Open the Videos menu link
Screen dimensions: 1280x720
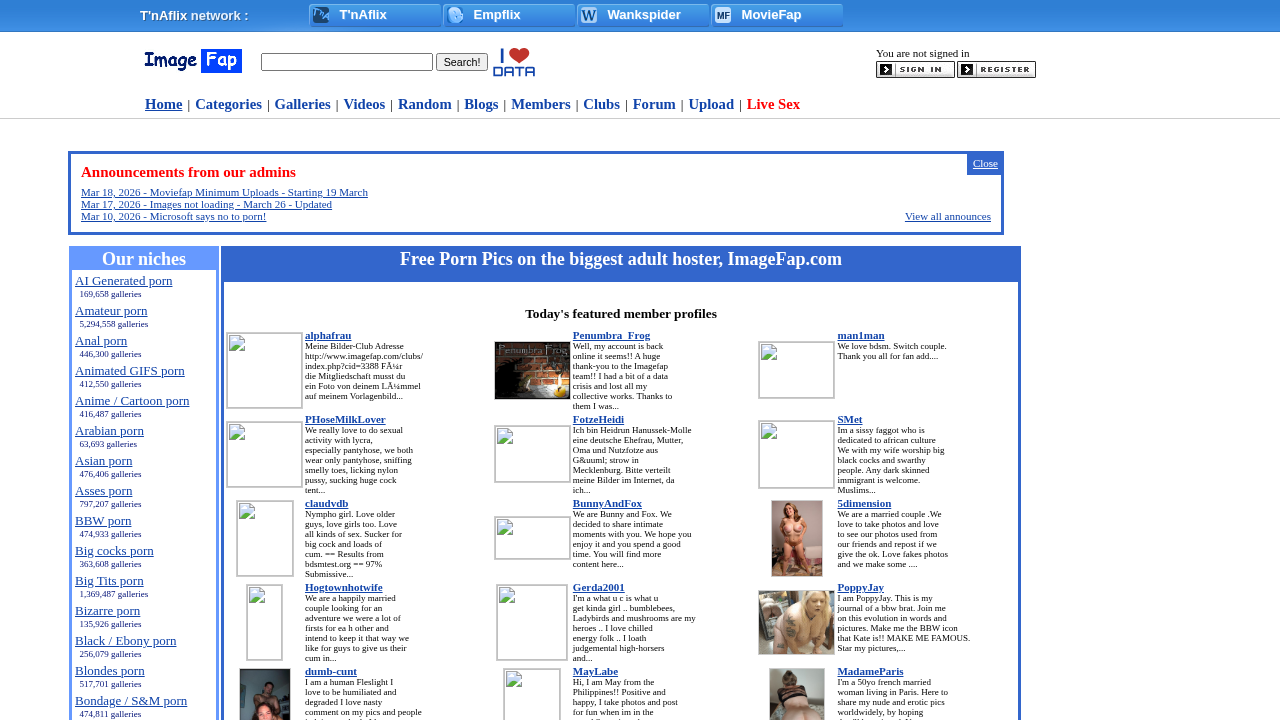click(x=364, y=104)
